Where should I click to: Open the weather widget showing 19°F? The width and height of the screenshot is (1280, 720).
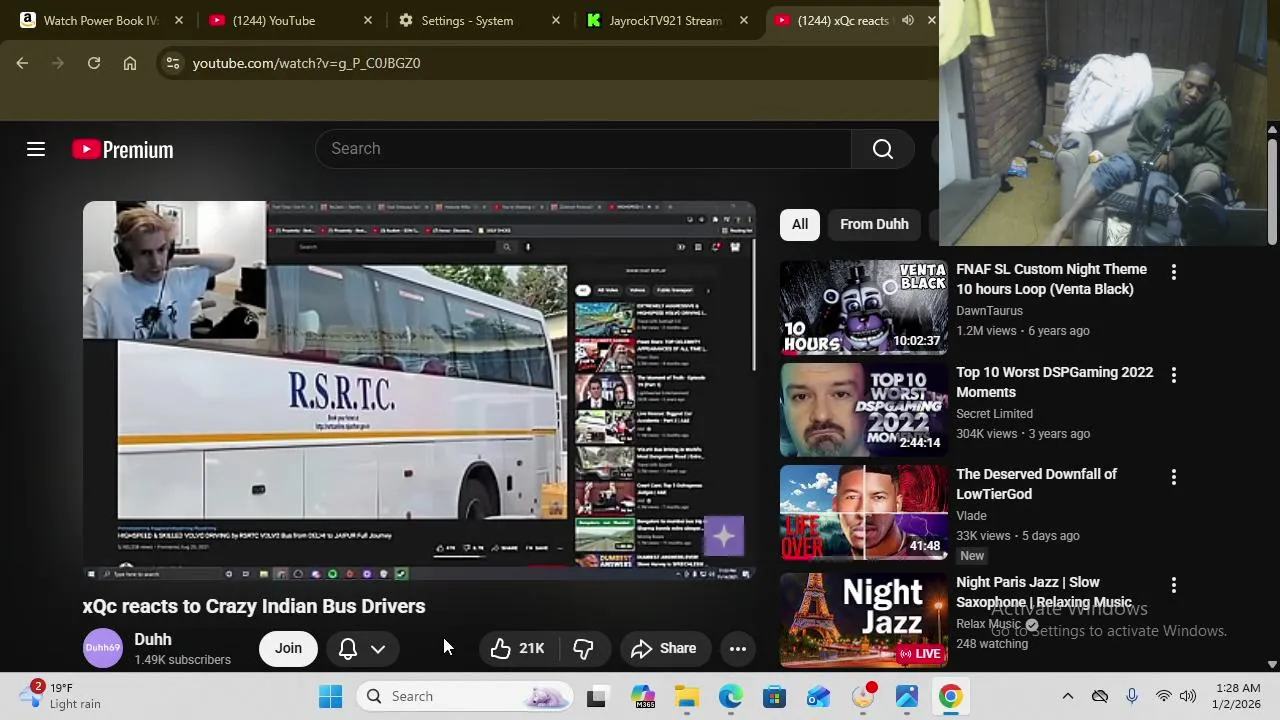pyautogui.click(x=62, y=696)
